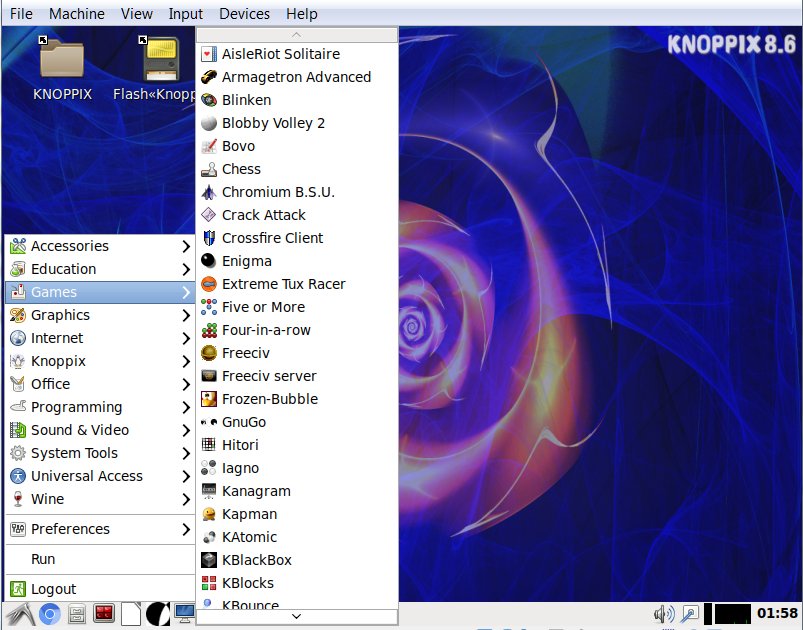Open the VirtualBox Machine menu
The height and width of the screenshot is (630, 803).
pyautogui.click(x=77, y=14)
